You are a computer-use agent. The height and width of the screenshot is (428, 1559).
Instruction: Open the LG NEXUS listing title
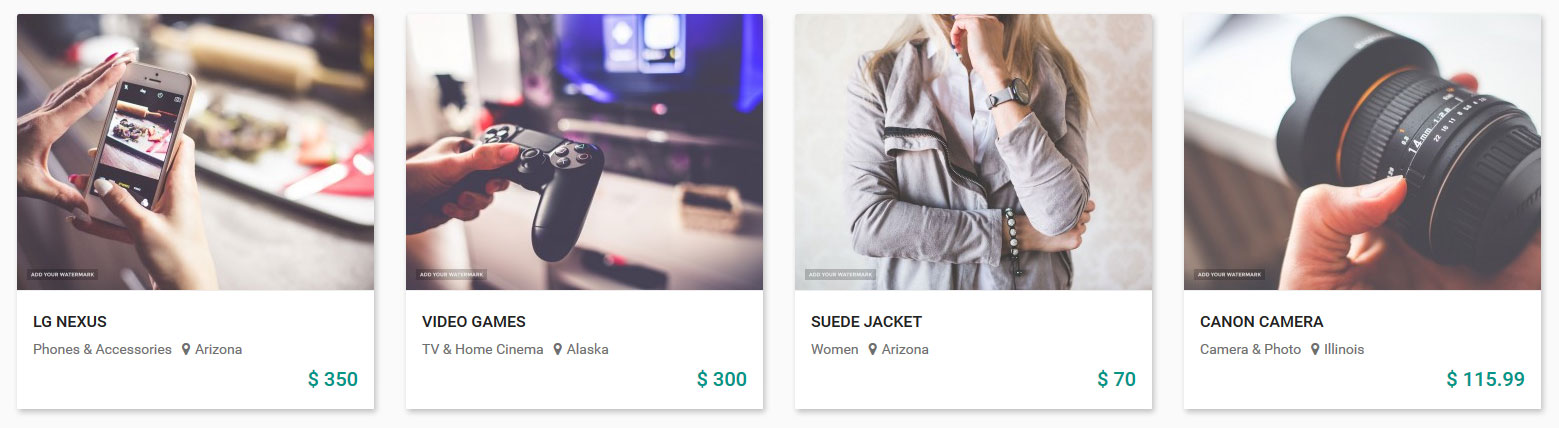[70, 322]
